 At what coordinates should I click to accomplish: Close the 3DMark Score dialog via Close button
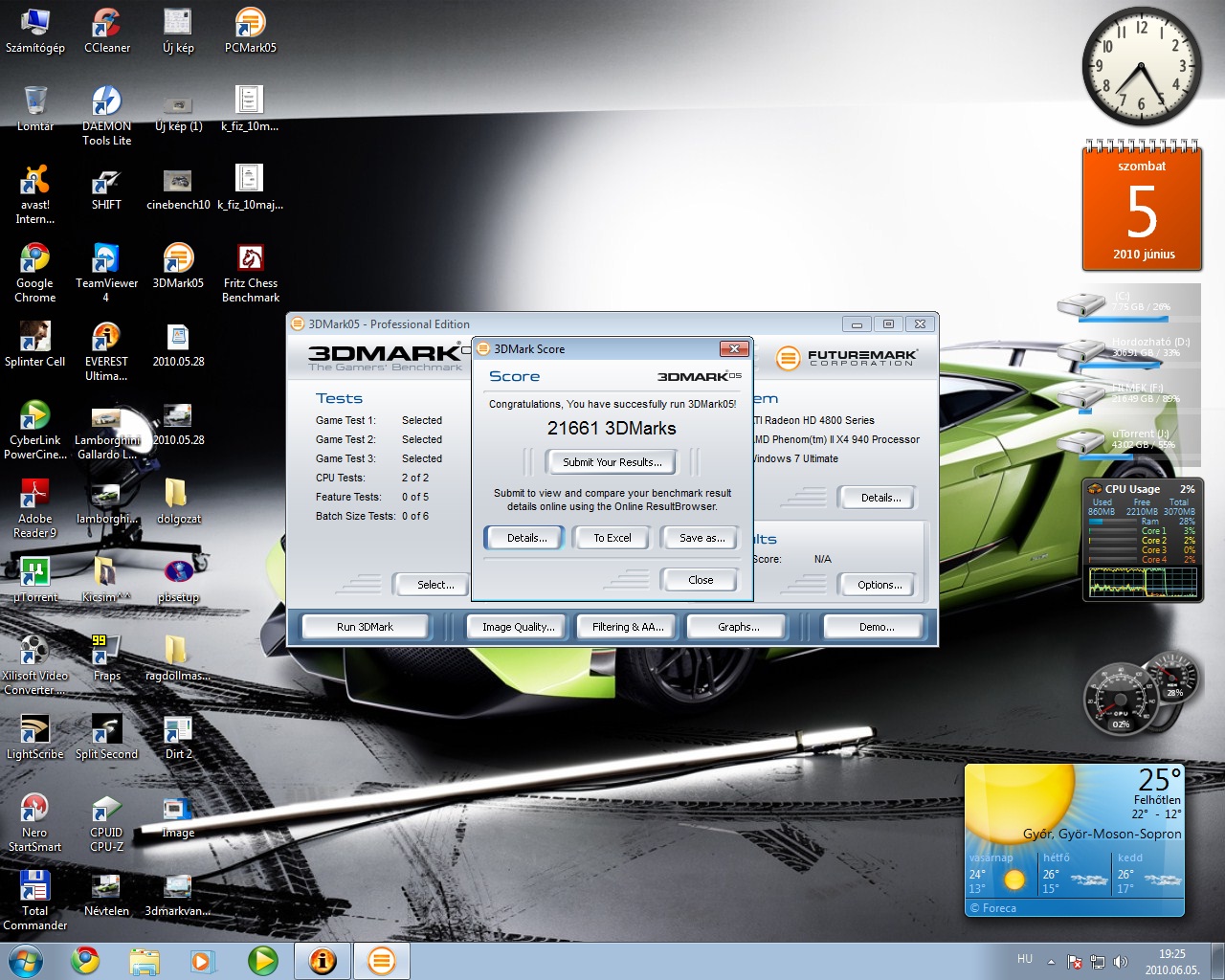pos(701,580)
